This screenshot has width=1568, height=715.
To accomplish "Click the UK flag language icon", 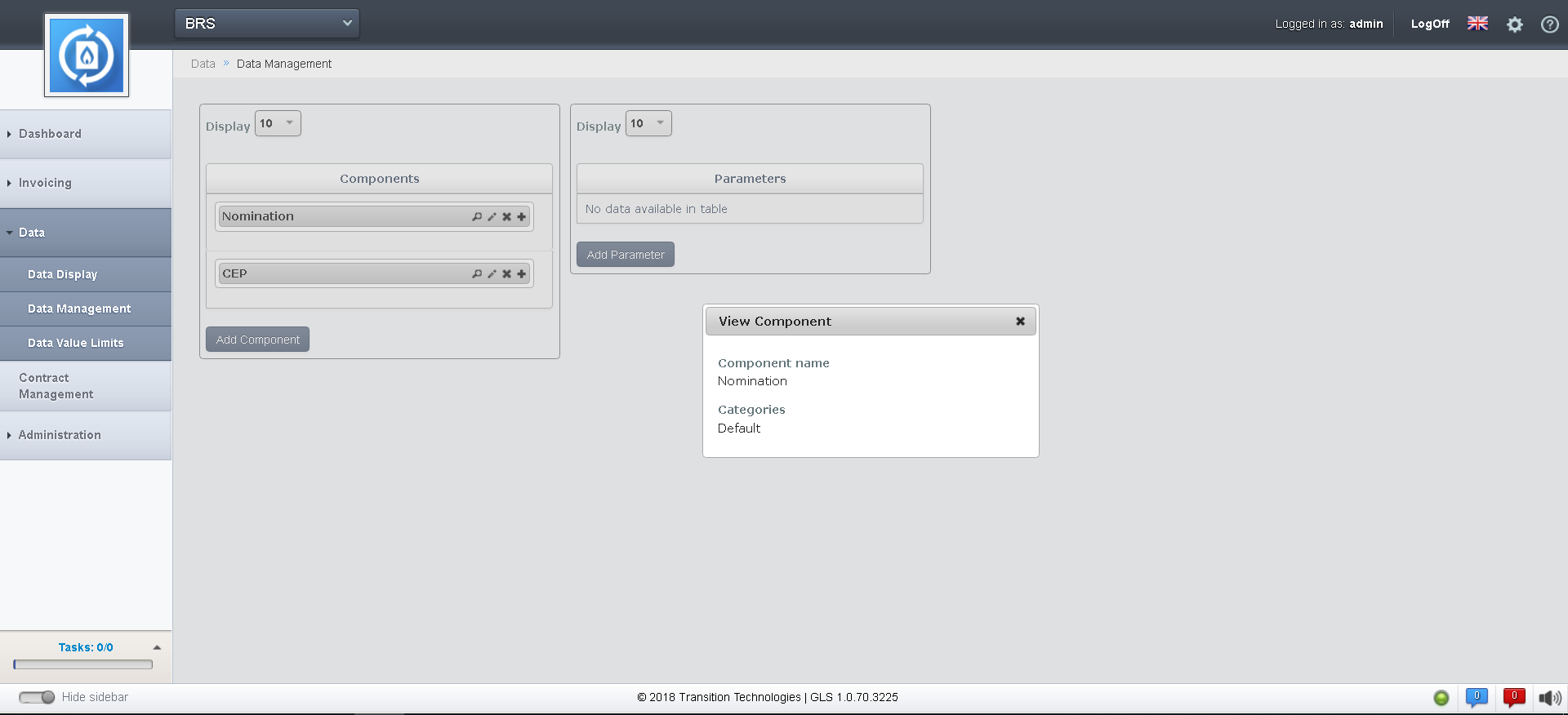I will click(1477, 24).
